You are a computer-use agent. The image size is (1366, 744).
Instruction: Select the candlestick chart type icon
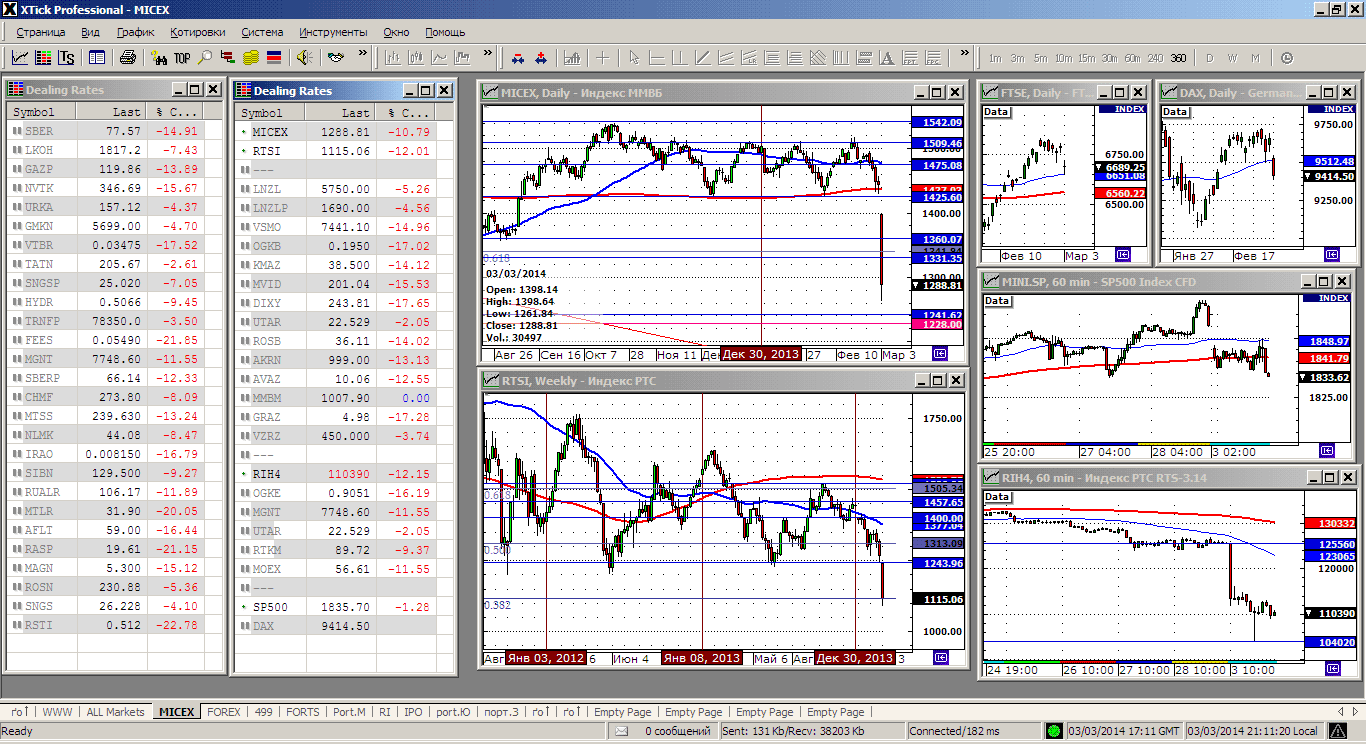(416, 58)
